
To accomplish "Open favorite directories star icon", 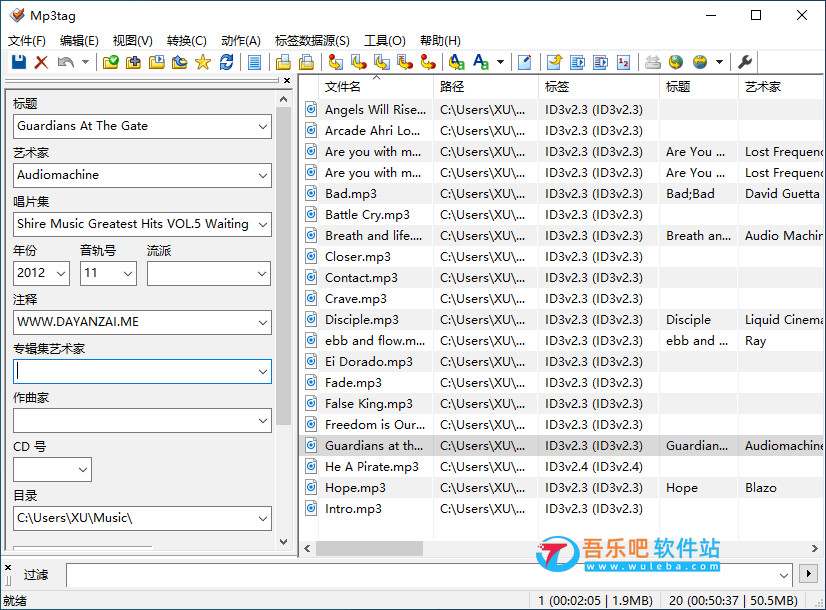I will pyautogui.click(x=203, y=62).
